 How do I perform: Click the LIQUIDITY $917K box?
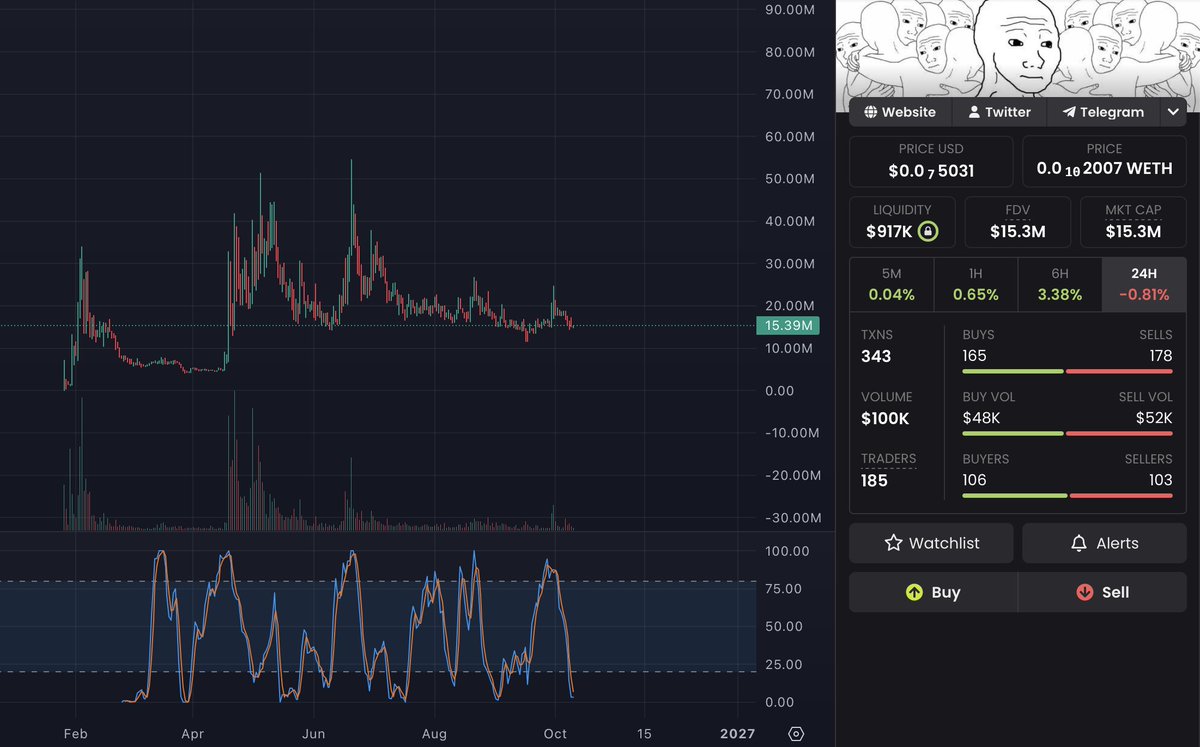(902, 222)
